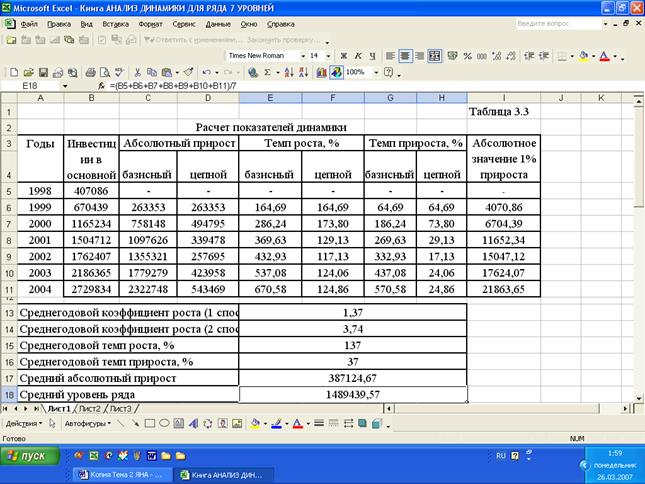645x484 pixels.
Task: Open the Вставка menu
Action: tap(116, 24)
